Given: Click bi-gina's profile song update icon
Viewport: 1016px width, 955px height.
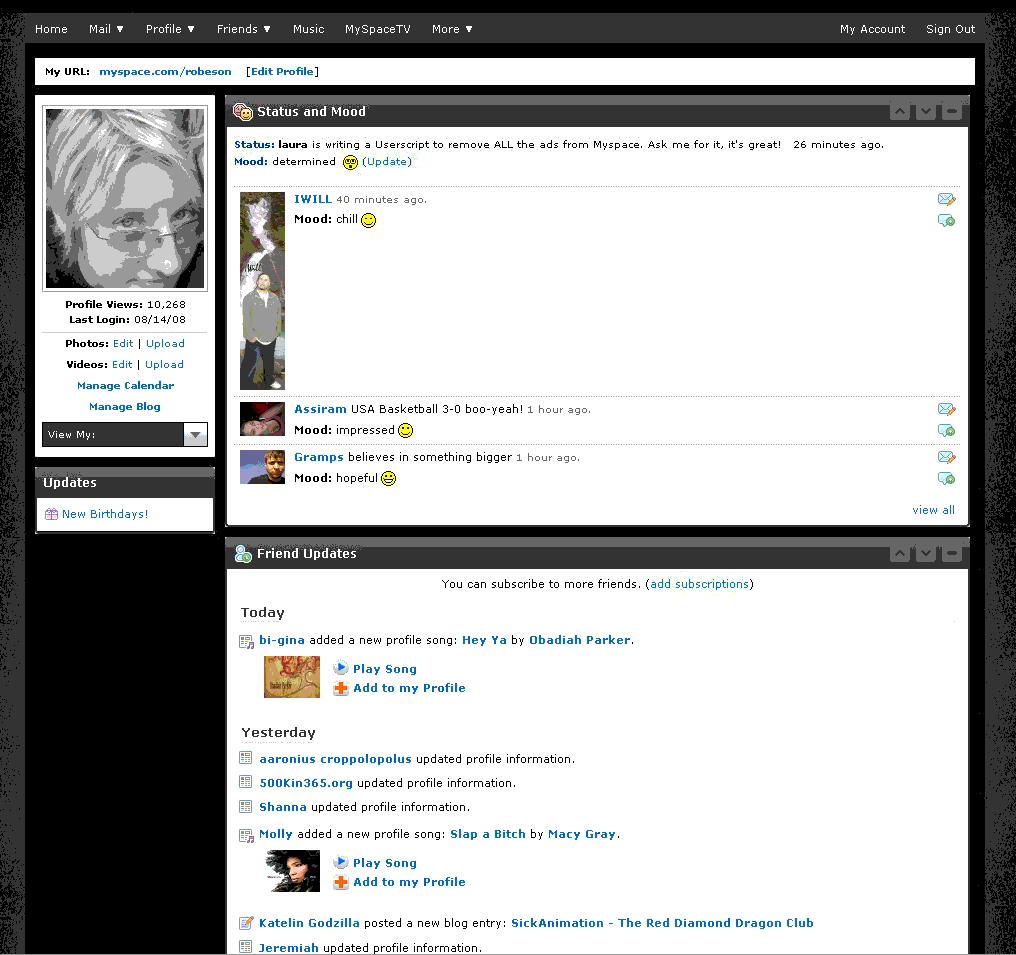Looking at the screenshot, I should click(246, 641).
